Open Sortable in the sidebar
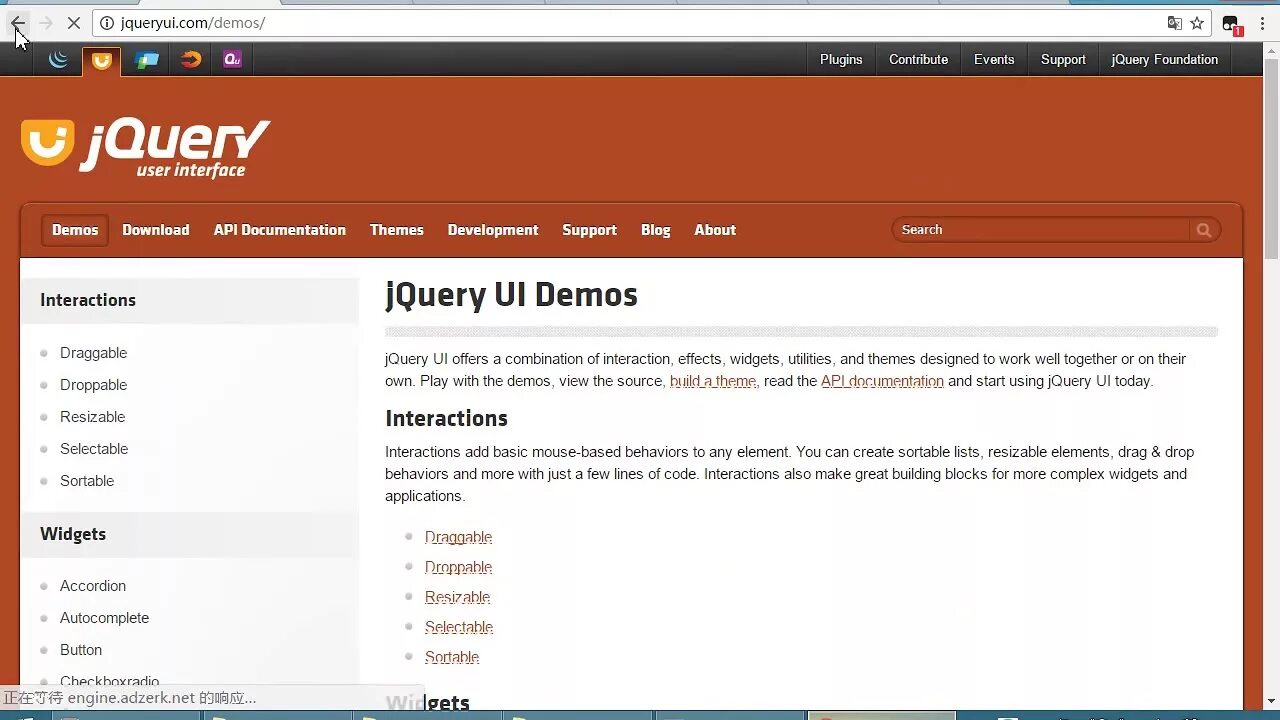Image resolution: width=1280 pixels, height=720 pixels. [x=87, y=481]
